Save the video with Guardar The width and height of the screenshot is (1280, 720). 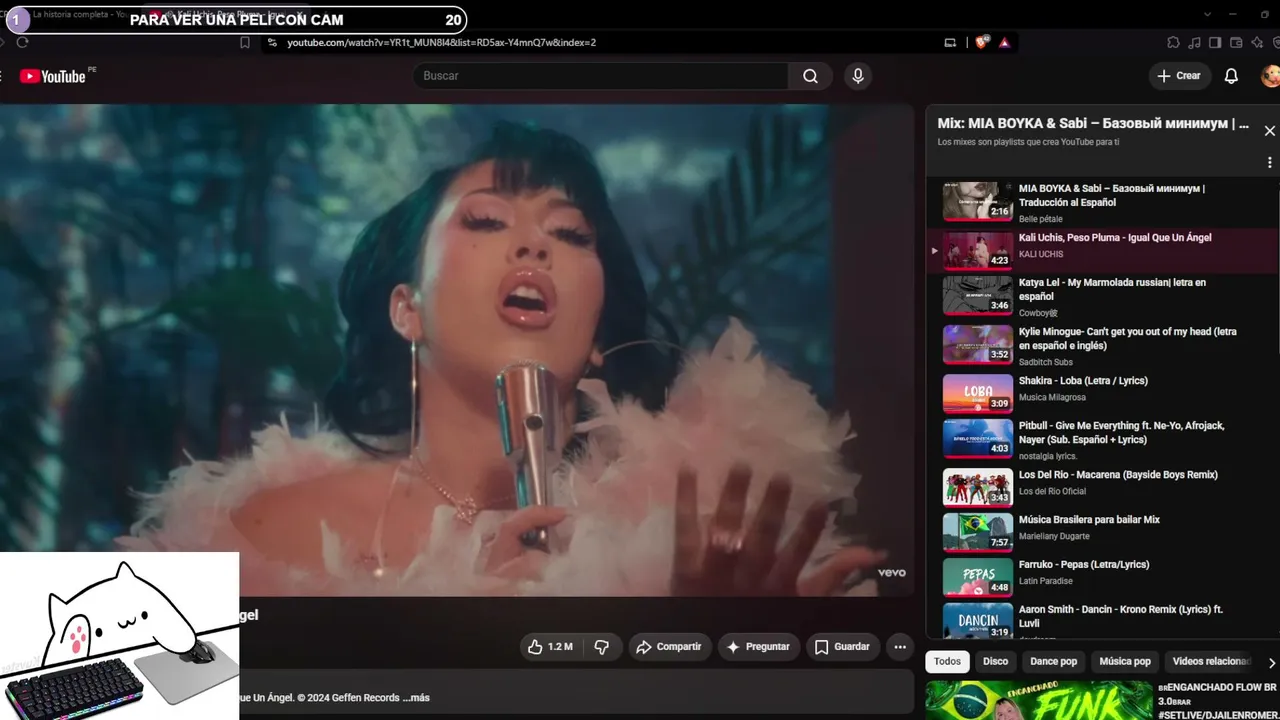[842, 647]
